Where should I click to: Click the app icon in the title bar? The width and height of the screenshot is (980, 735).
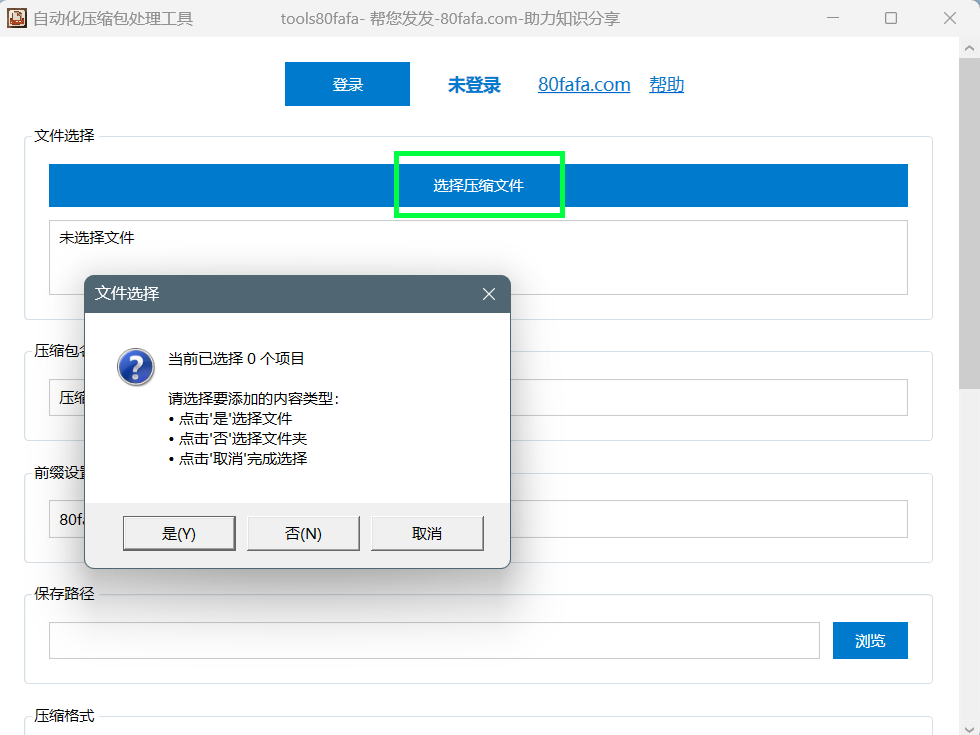pyautogui.click(x=17, y=18)
